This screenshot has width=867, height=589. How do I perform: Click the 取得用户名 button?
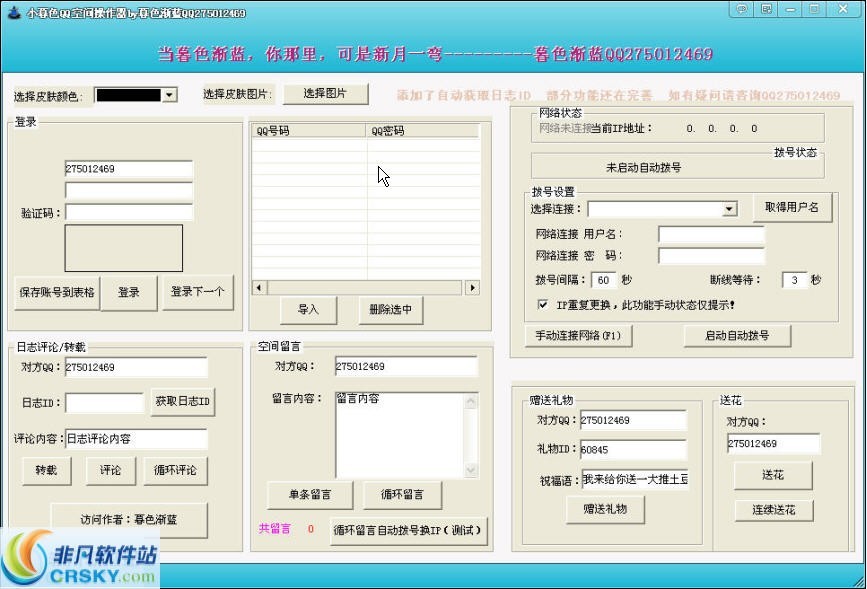[792, 207]
